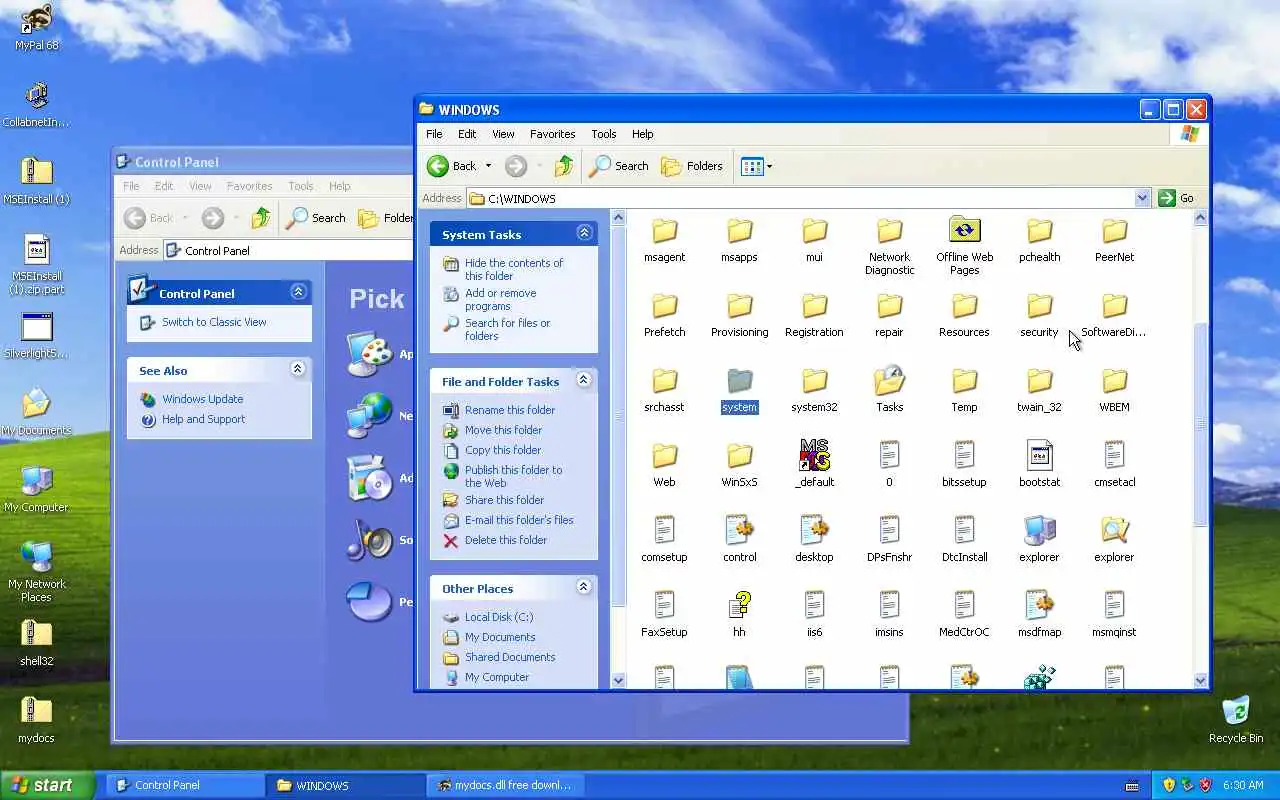1280x800 pixels.
Task: Click Share this folder link
Action: [x=504, y=500]
